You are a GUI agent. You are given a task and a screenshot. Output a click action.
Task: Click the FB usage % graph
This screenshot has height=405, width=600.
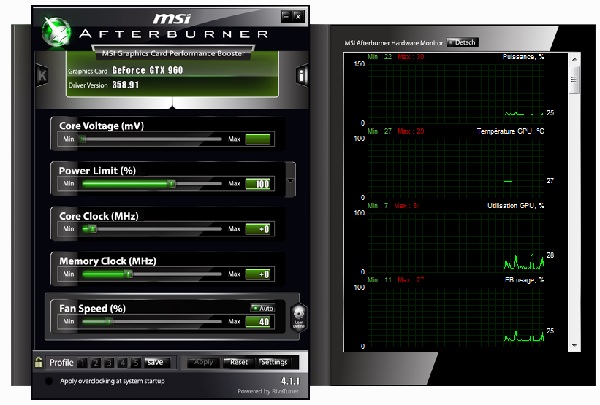456,317
